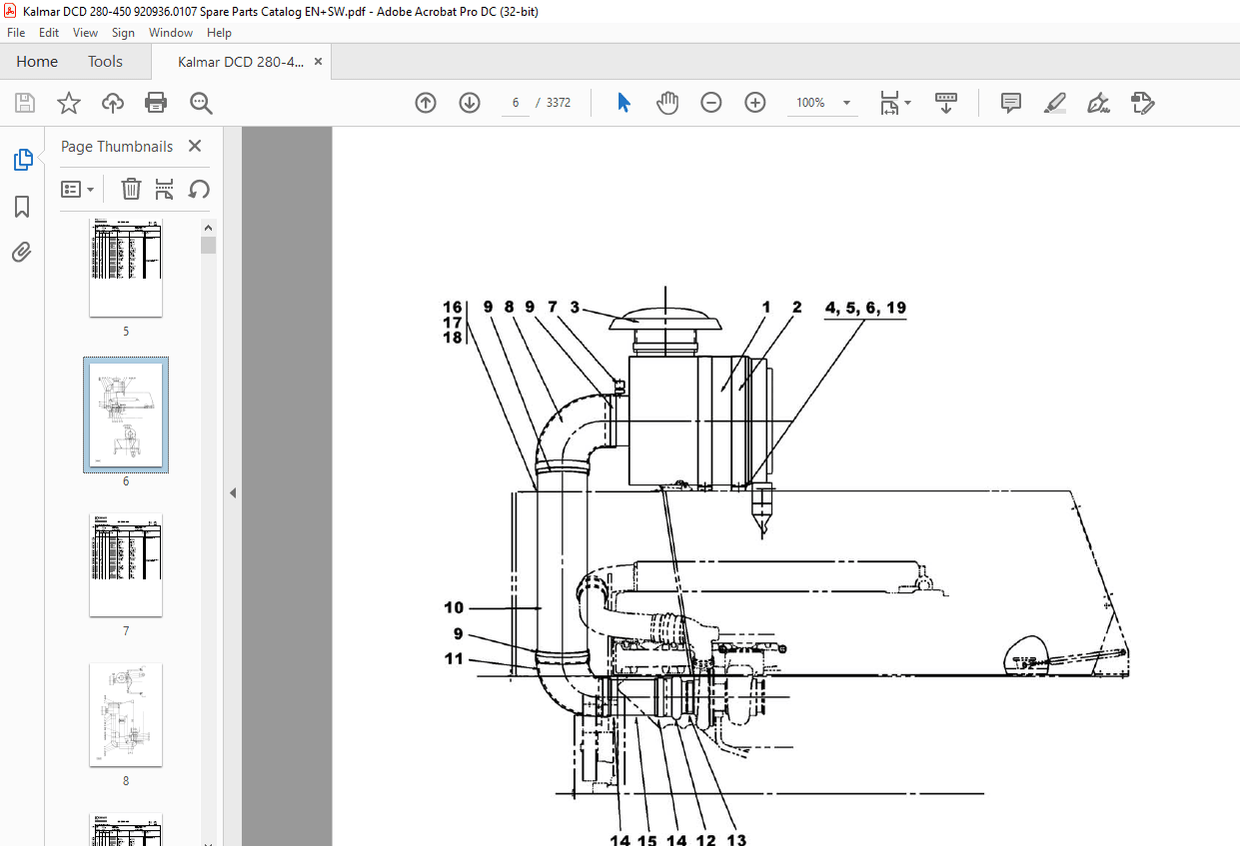Zoom out using the minus button
Viewport: 1240px width, 846px height.
711,102
